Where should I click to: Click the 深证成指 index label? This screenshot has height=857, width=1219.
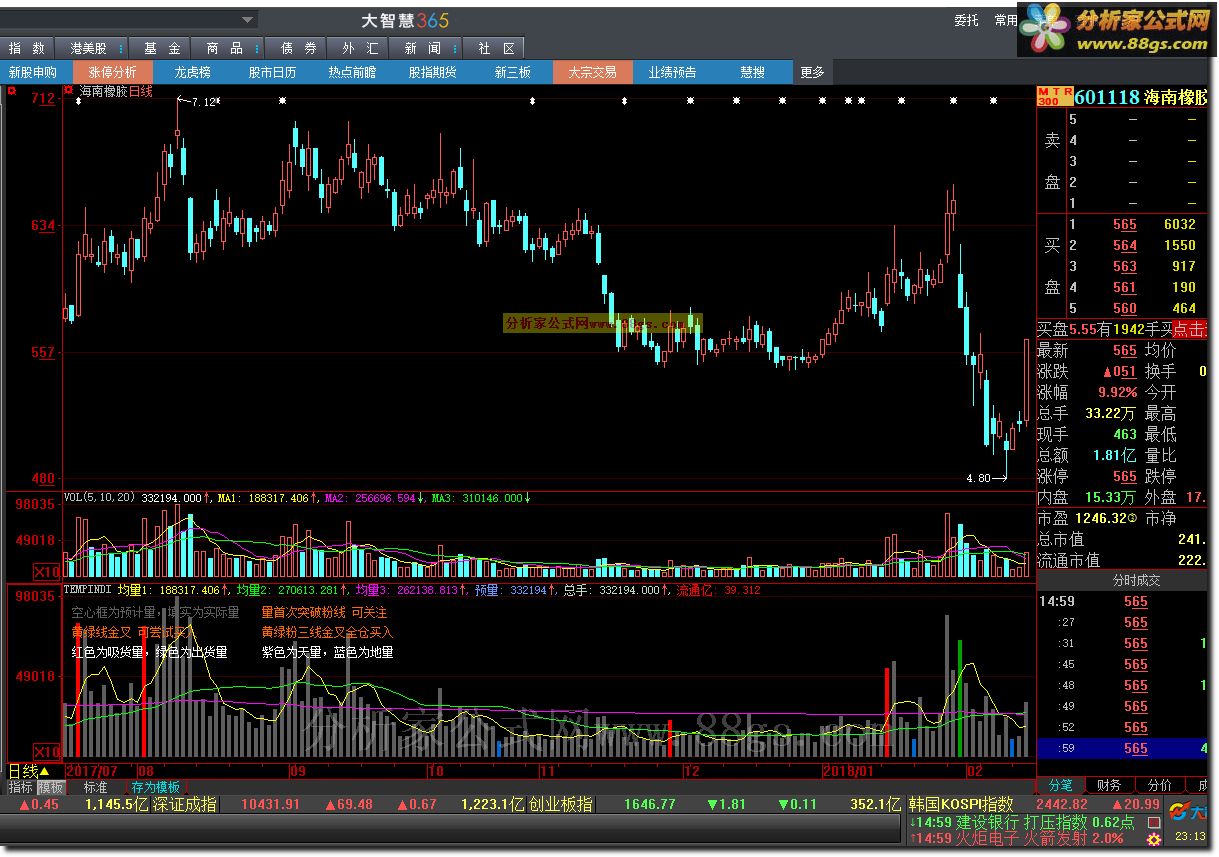coord(185,804)
